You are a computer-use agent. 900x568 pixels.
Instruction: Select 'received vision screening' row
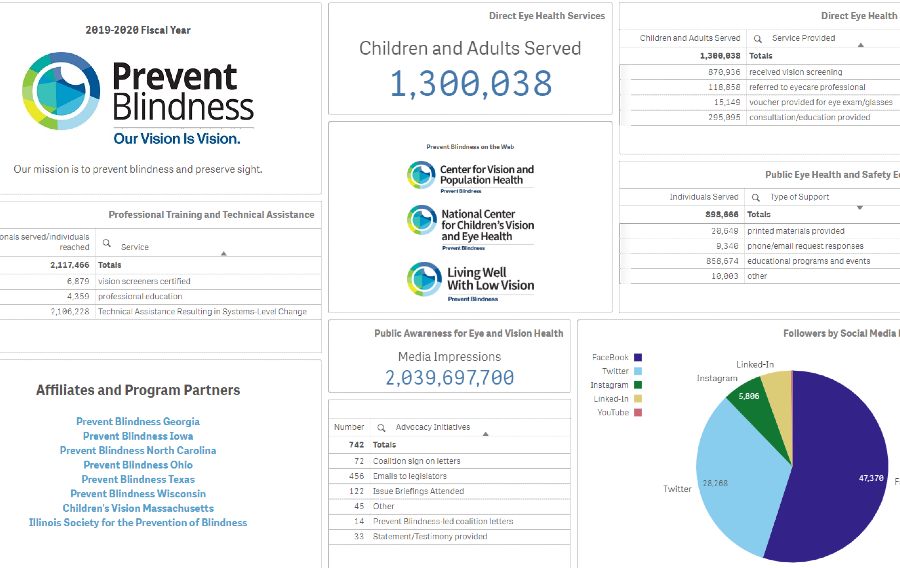(760, 72)
